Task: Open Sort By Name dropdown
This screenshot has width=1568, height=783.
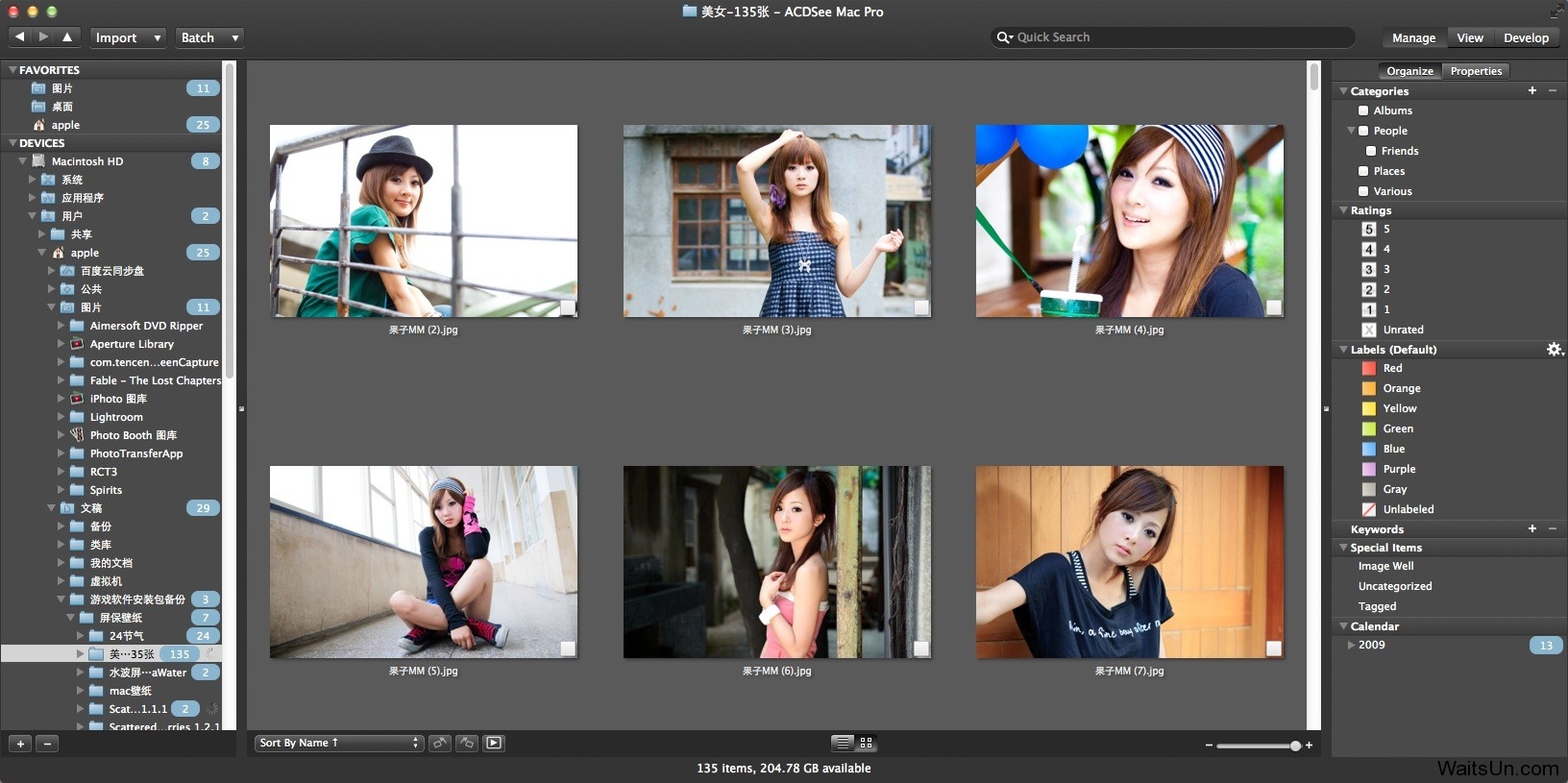Action: (x=339, y=743)
